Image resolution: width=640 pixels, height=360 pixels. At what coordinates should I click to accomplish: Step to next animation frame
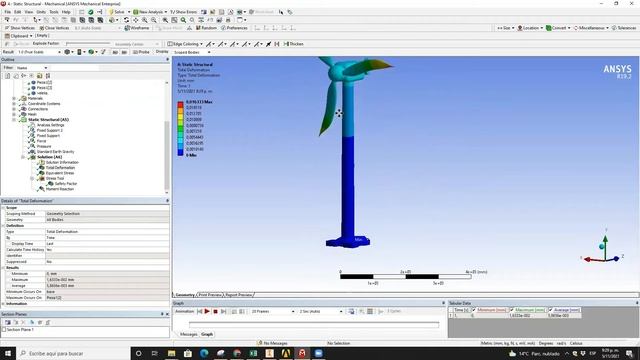tap(224, 311)
